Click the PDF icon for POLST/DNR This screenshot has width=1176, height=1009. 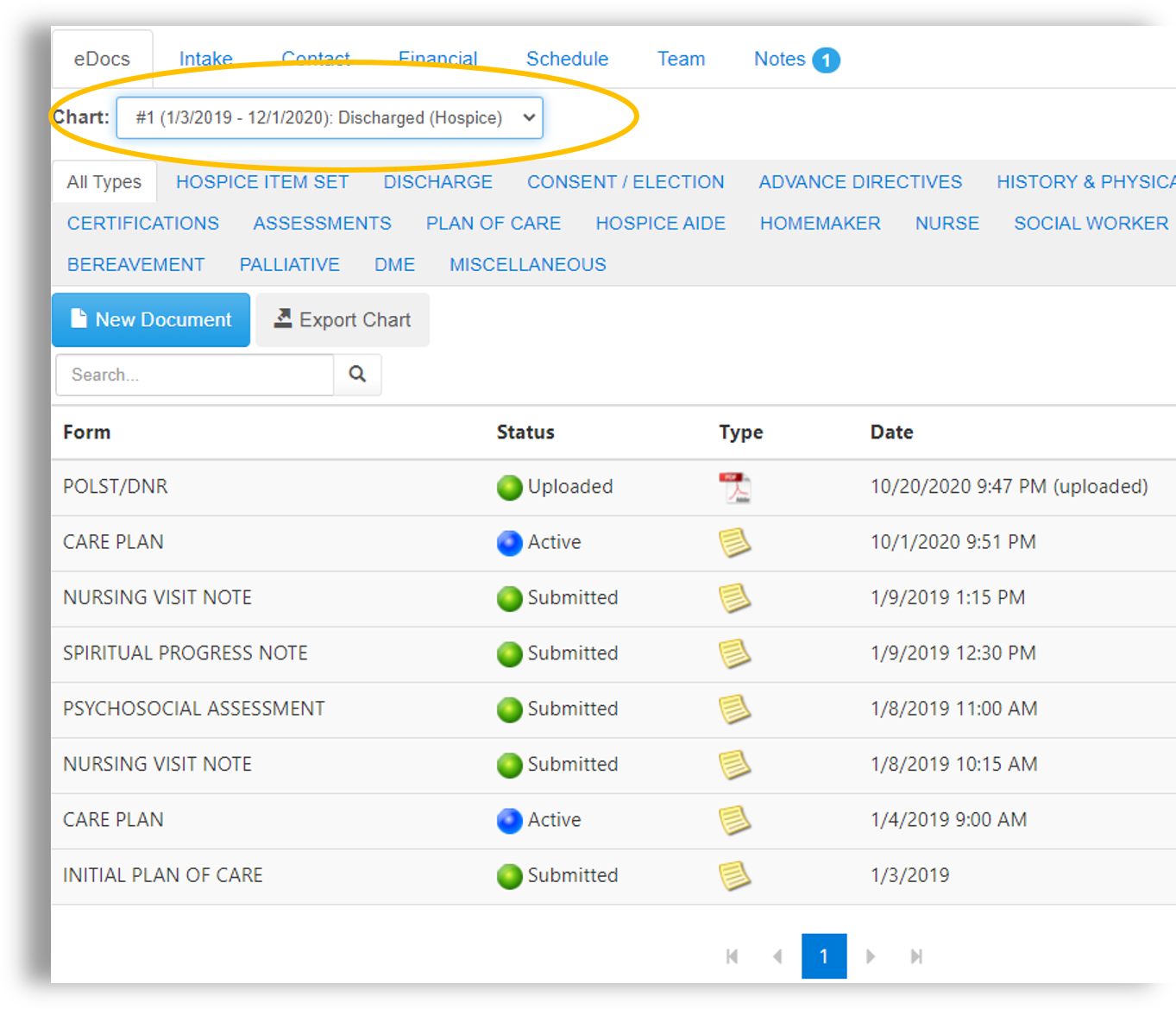pyautogui.click(x=735, y=488)
